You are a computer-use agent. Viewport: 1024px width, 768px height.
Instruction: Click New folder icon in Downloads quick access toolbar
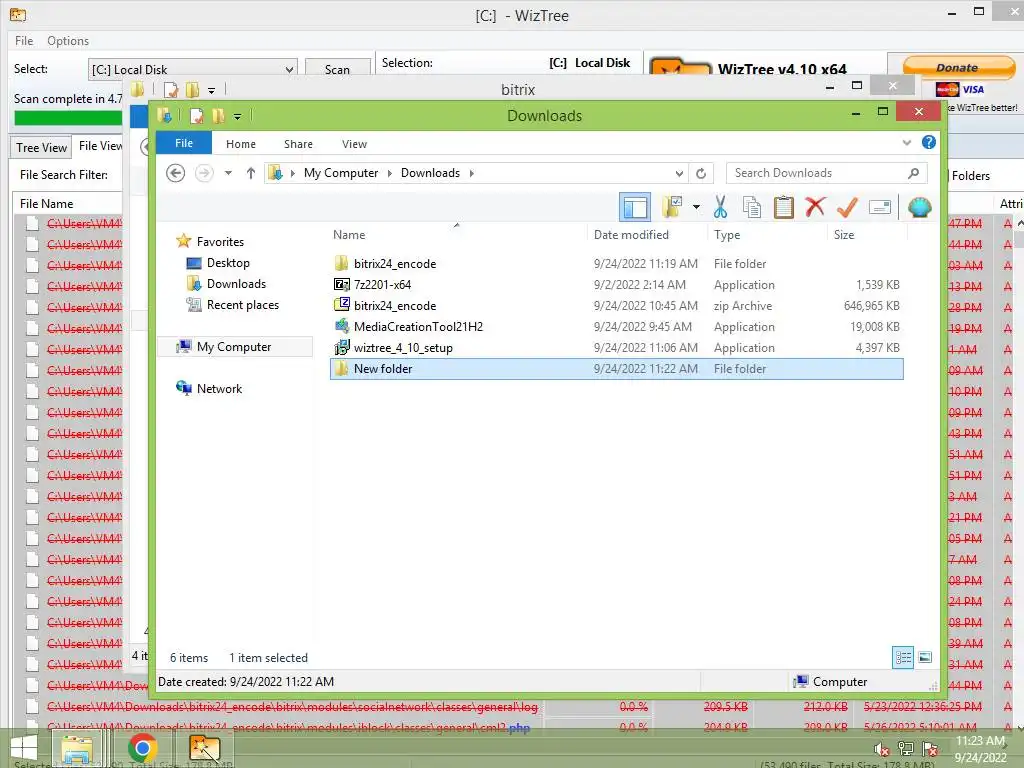(218, 116)
